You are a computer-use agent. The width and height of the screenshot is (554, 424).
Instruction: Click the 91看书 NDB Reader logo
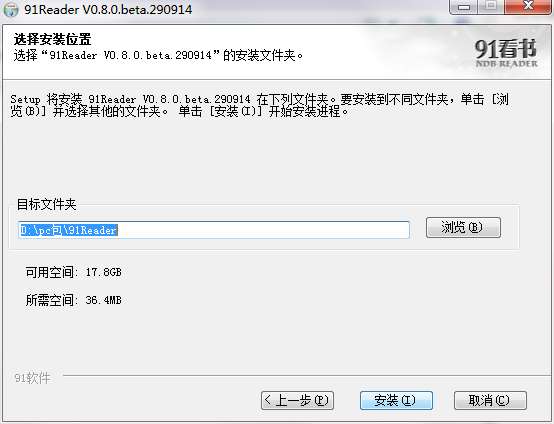click(x=506, y=53)
